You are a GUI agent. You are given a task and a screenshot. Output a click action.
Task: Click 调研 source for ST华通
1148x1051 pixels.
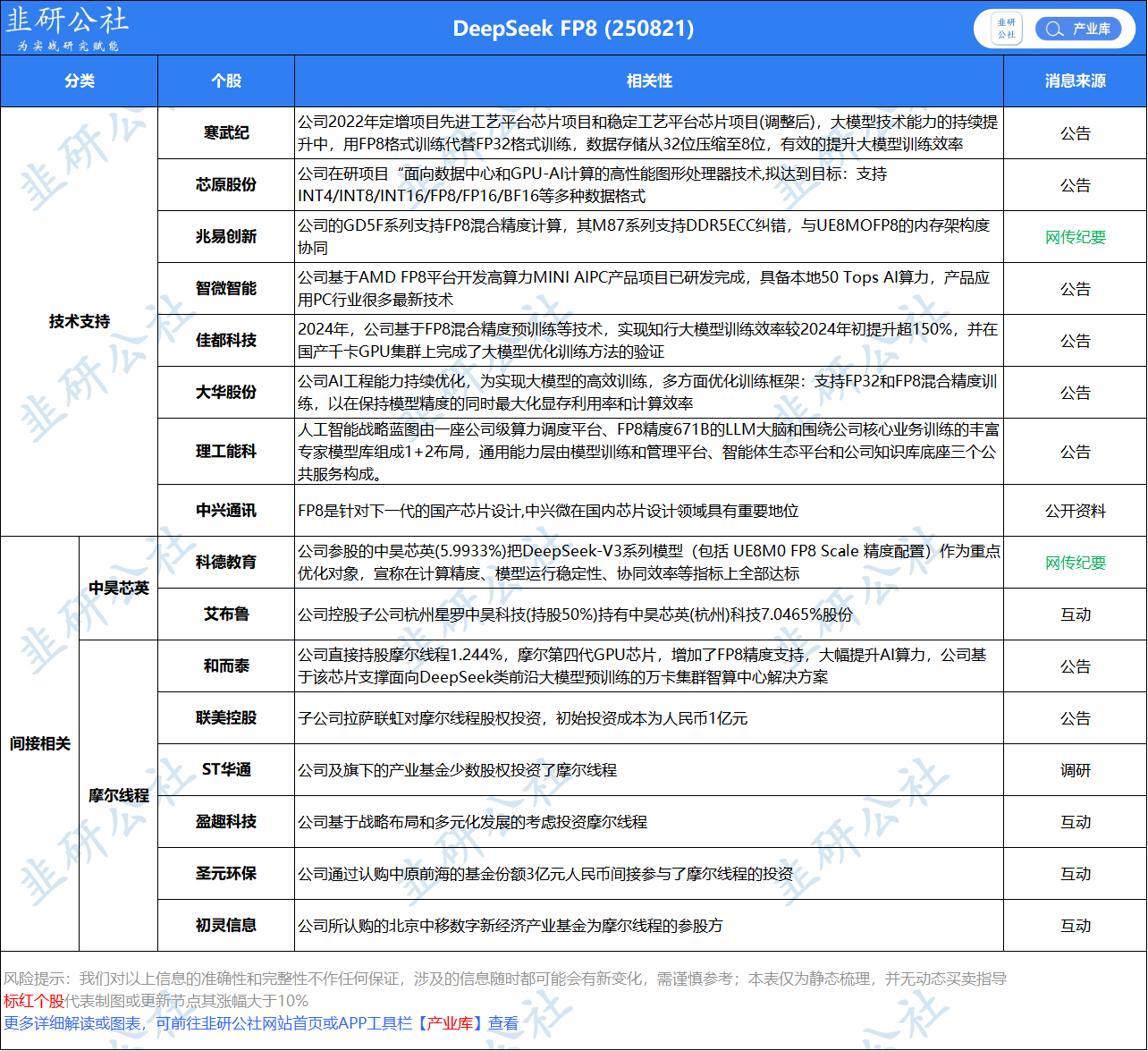coord(1075,770)
